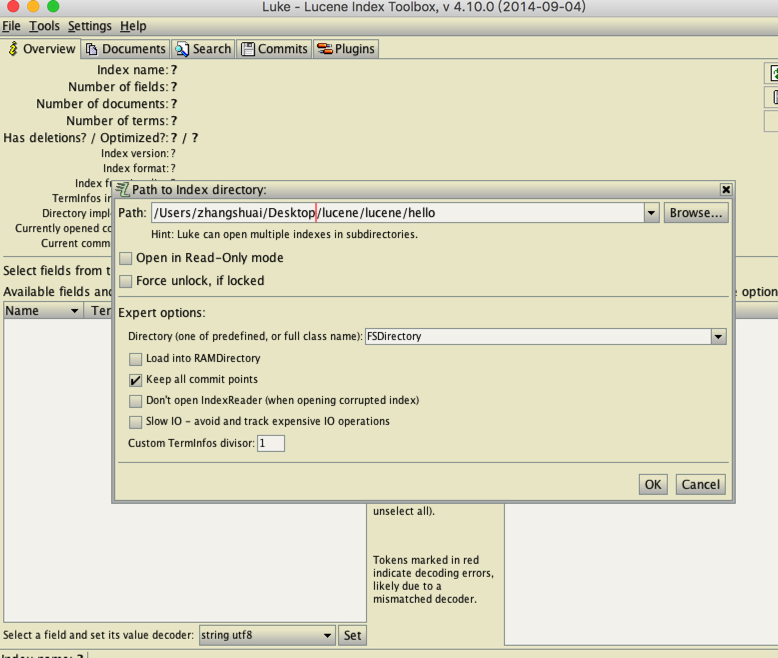Check Force unlock, if locked
Image resolution: width=778 pixels, height=658 pixels.
(x=126, y=281)
